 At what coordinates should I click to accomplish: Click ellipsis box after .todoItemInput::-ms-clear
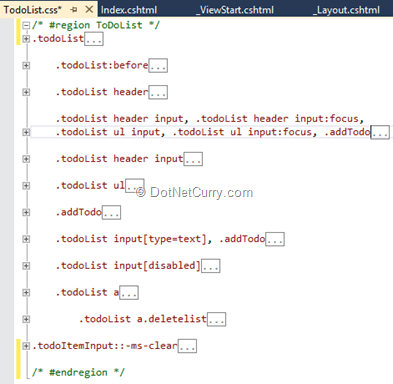187,346
